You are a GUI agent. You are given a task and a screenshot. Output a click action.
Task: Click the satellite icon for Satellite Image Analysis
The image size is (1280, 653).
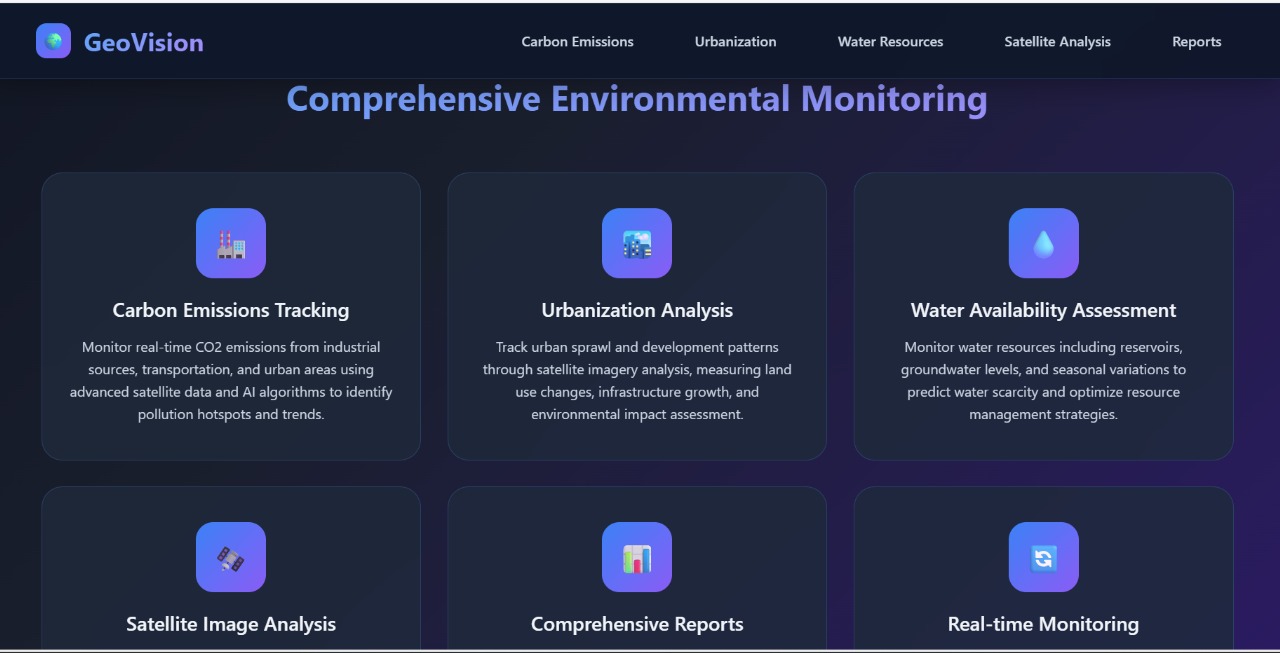point(231,557)
